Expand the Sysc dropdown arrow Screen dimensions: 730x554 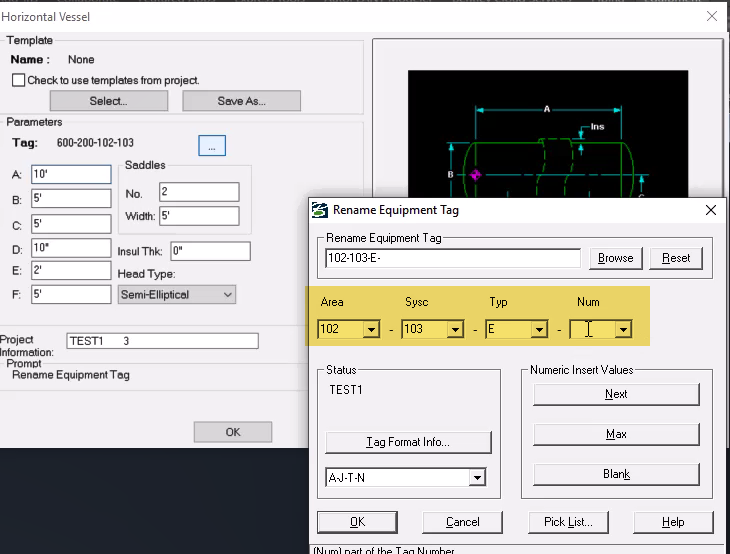click(x=455, y=330)
